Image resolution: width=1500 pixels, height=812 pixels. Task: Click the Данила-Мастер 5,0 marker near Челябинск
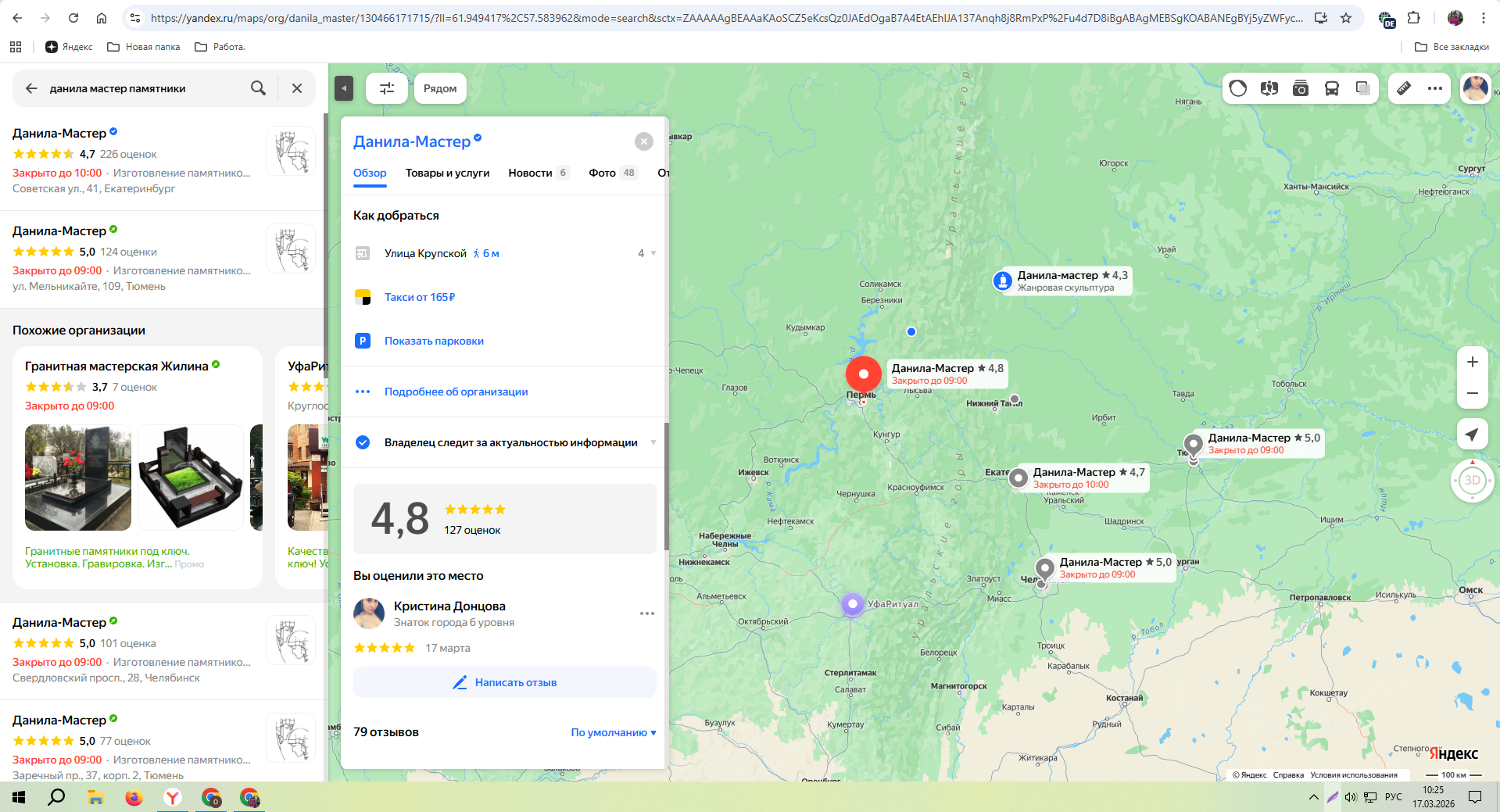tap(1045, 568)
